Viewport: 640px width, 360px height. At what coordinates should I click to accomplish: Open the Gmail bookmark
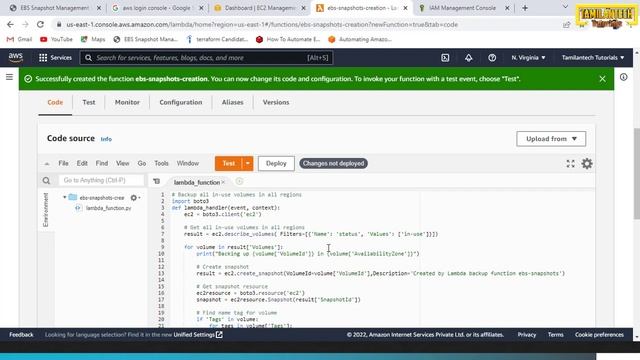19,39
